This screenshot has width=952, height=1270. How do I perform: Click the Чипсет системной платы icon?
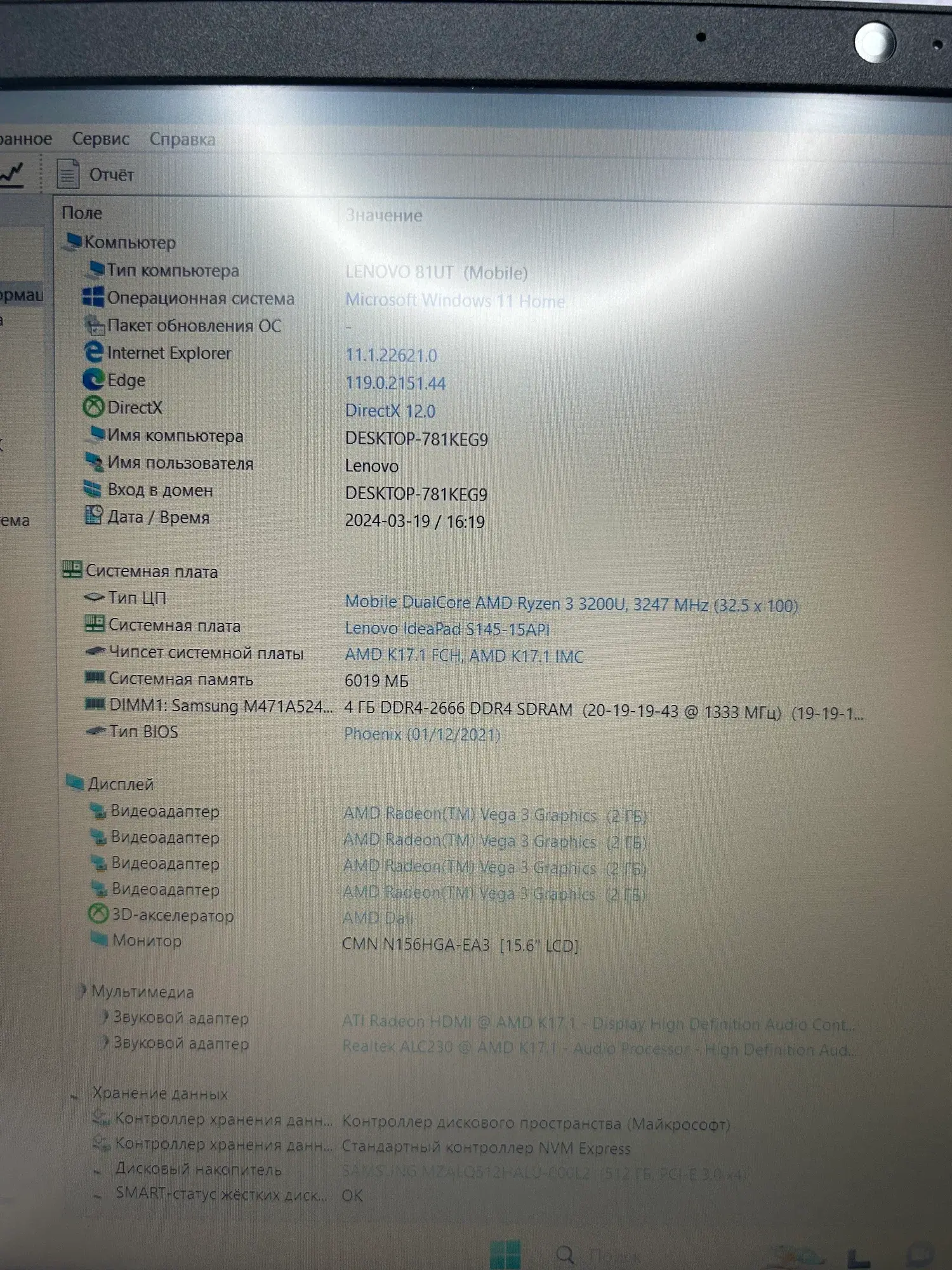click(95, 651)
